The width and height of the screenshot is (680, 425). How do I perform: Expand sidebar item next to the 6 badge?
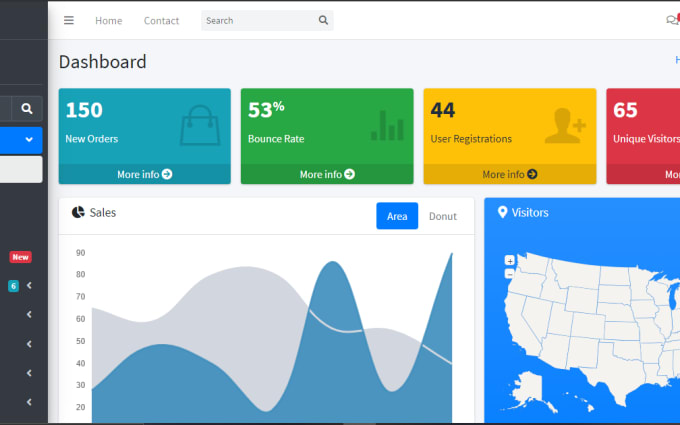(x=29, y=285)
